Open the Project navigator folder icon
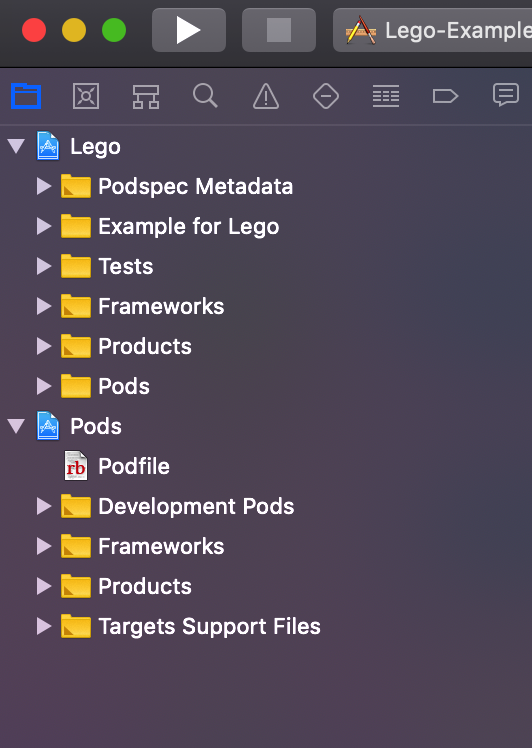 pyautogui.click(x=26, y=96)
